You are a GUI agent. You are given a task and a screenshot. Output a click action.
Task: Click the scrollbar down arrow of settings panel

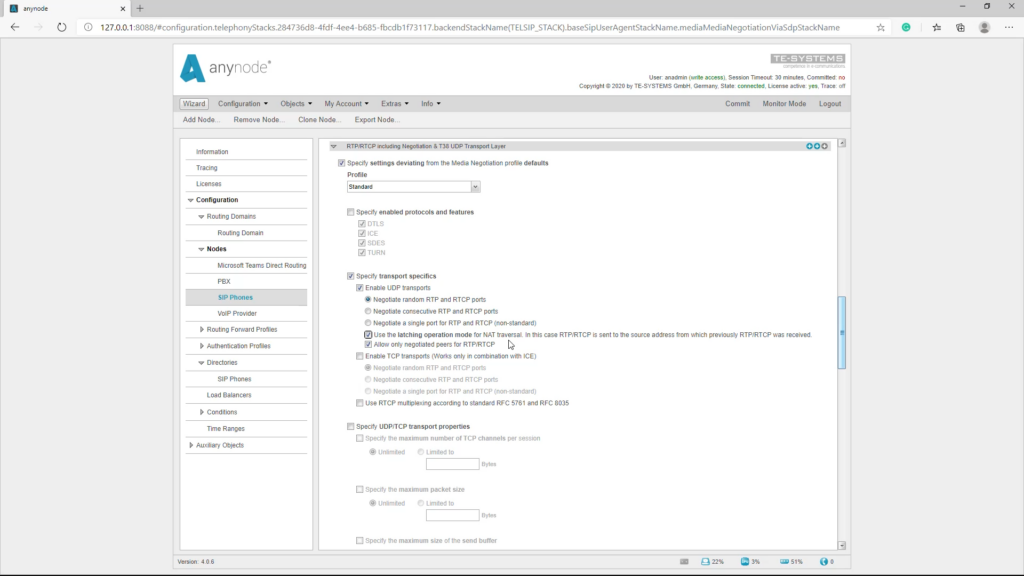coord(842,545)
